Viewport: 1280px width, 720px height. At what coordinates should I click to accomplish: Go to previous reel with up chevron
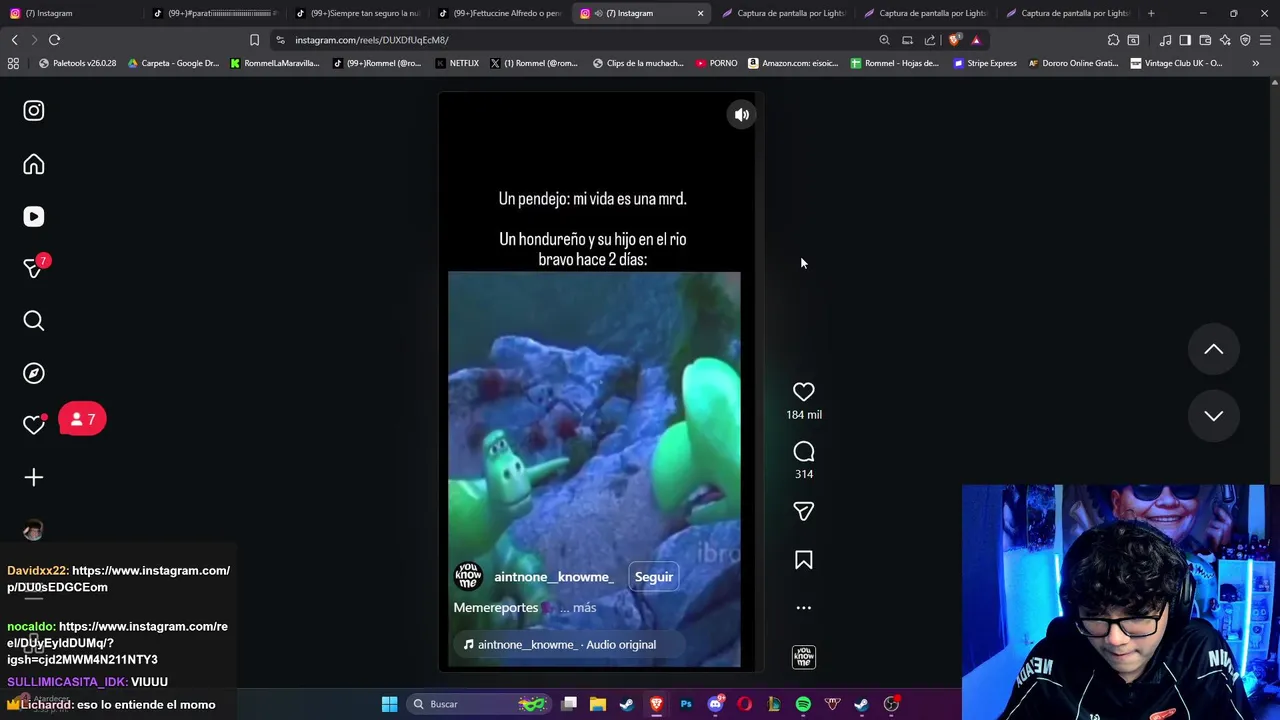tap(1213, 349)
